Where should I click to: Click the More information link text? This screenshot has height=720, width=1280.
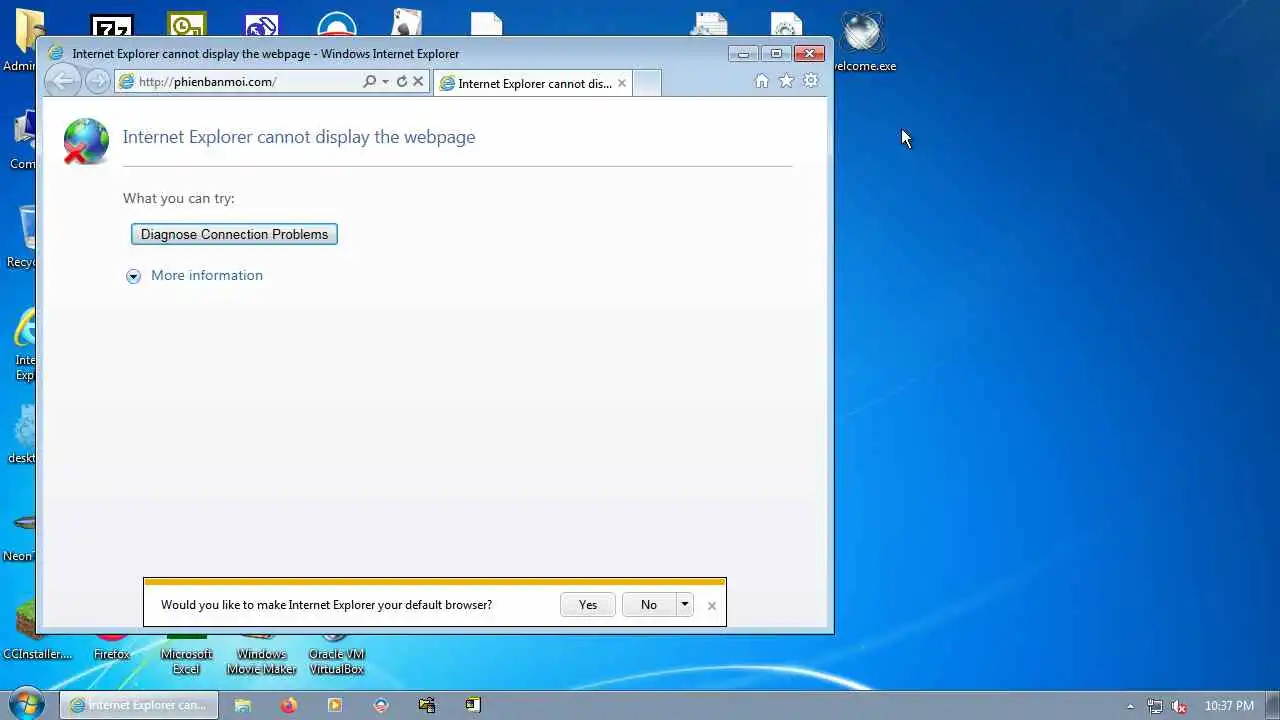(207, 276)
